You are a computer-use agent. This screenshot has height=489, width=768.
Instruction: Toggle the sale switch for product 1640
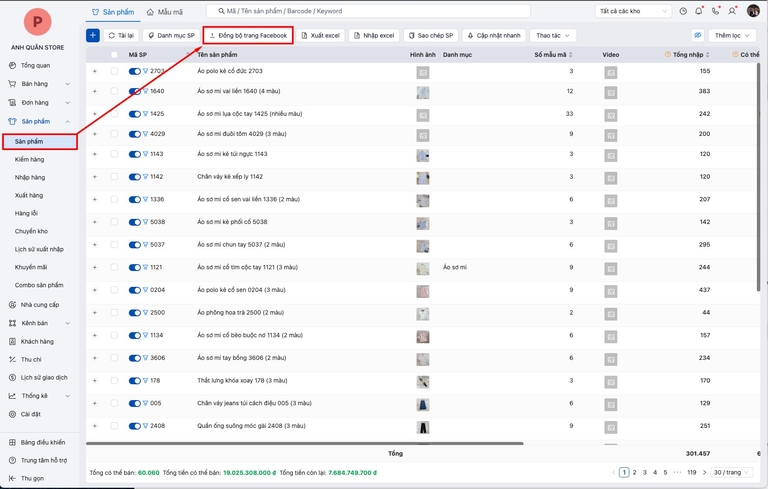coord(134,91)
